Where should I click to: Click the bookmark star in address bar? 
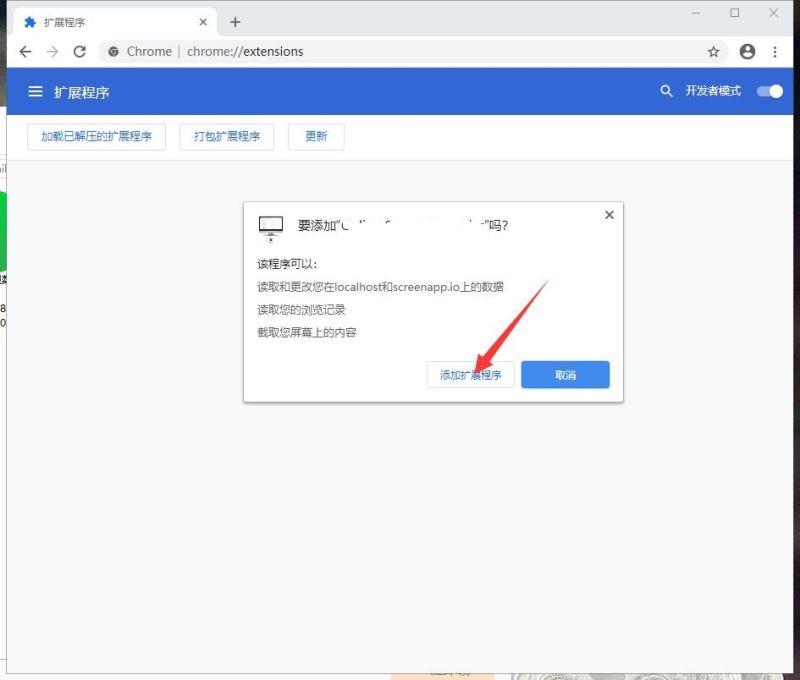(x=714, y=51)
